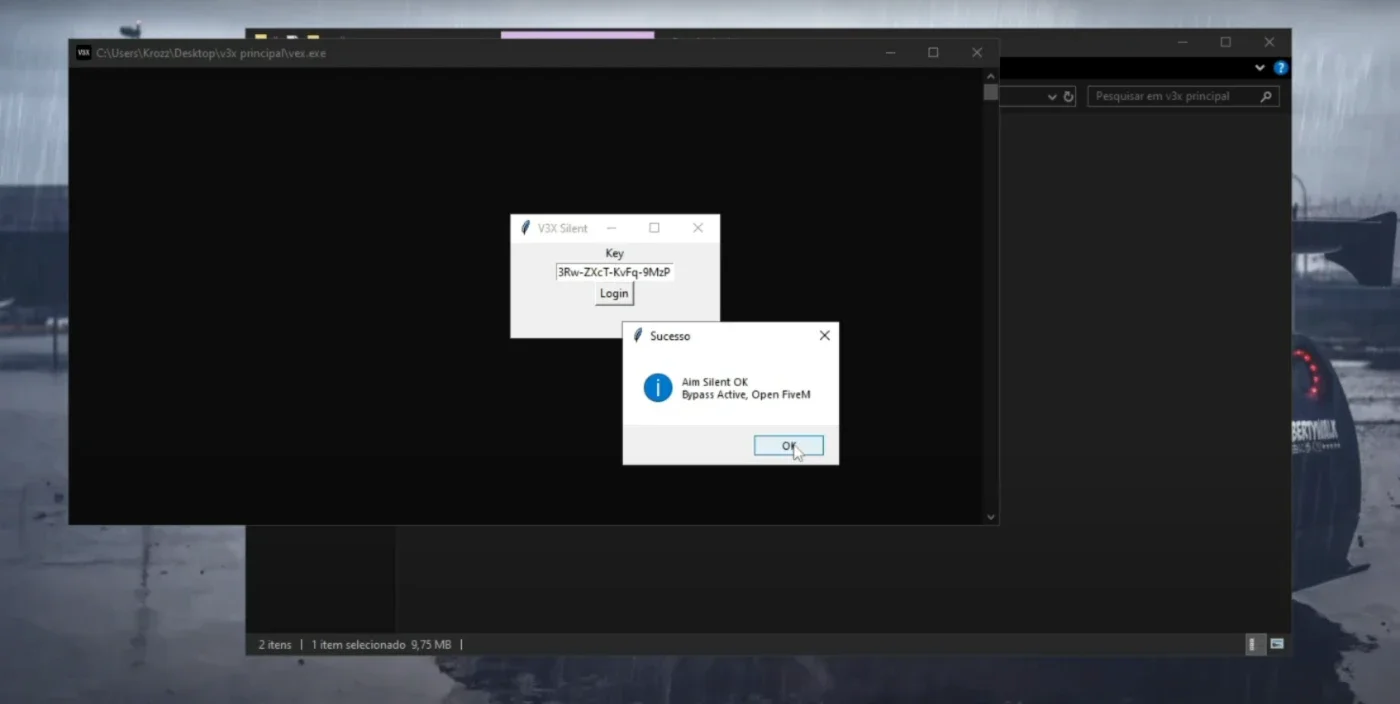This screenshot has height=704, width=1400.
Task: Click the feather icon in Sucesso title bar
Action: coord(637,336)
